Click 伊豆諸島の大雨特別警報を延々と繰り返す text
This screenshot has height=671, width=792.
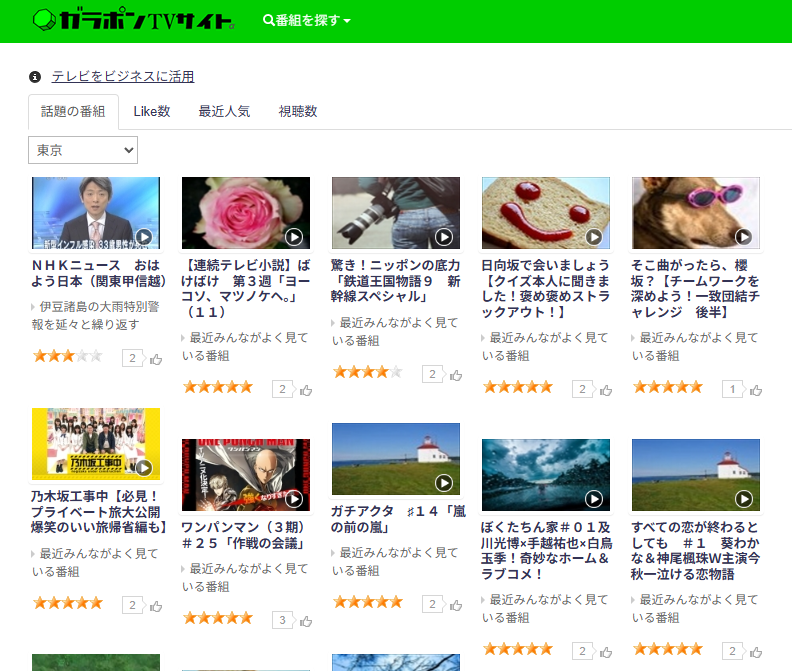point(96,315)
